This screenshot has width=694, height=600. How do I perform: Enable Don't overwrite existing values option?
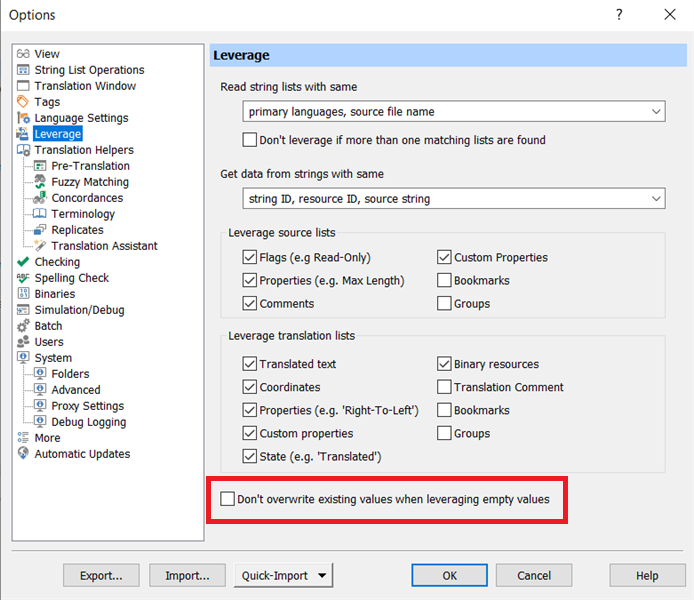(227, 499)
